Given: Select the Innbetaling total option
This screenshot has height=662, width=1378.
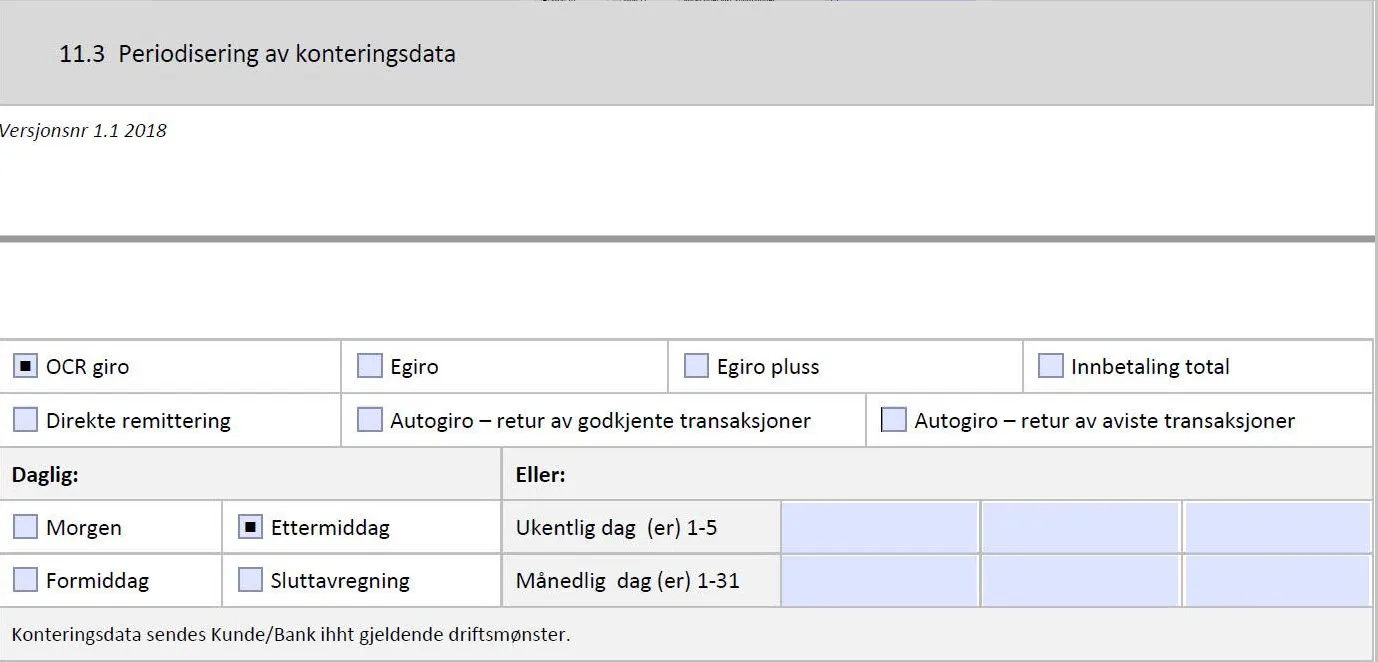Looking at the screenshot, I should (1050, 366).
